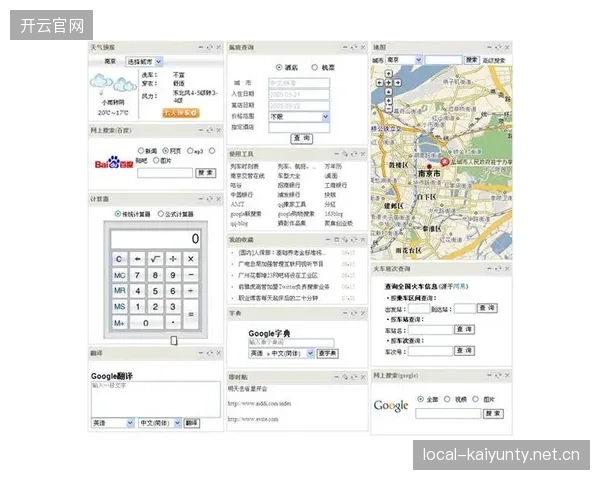This screenshot has width=600, height=480.
Task: Pan the map right with the arrow control
Action: click(398, 82)
